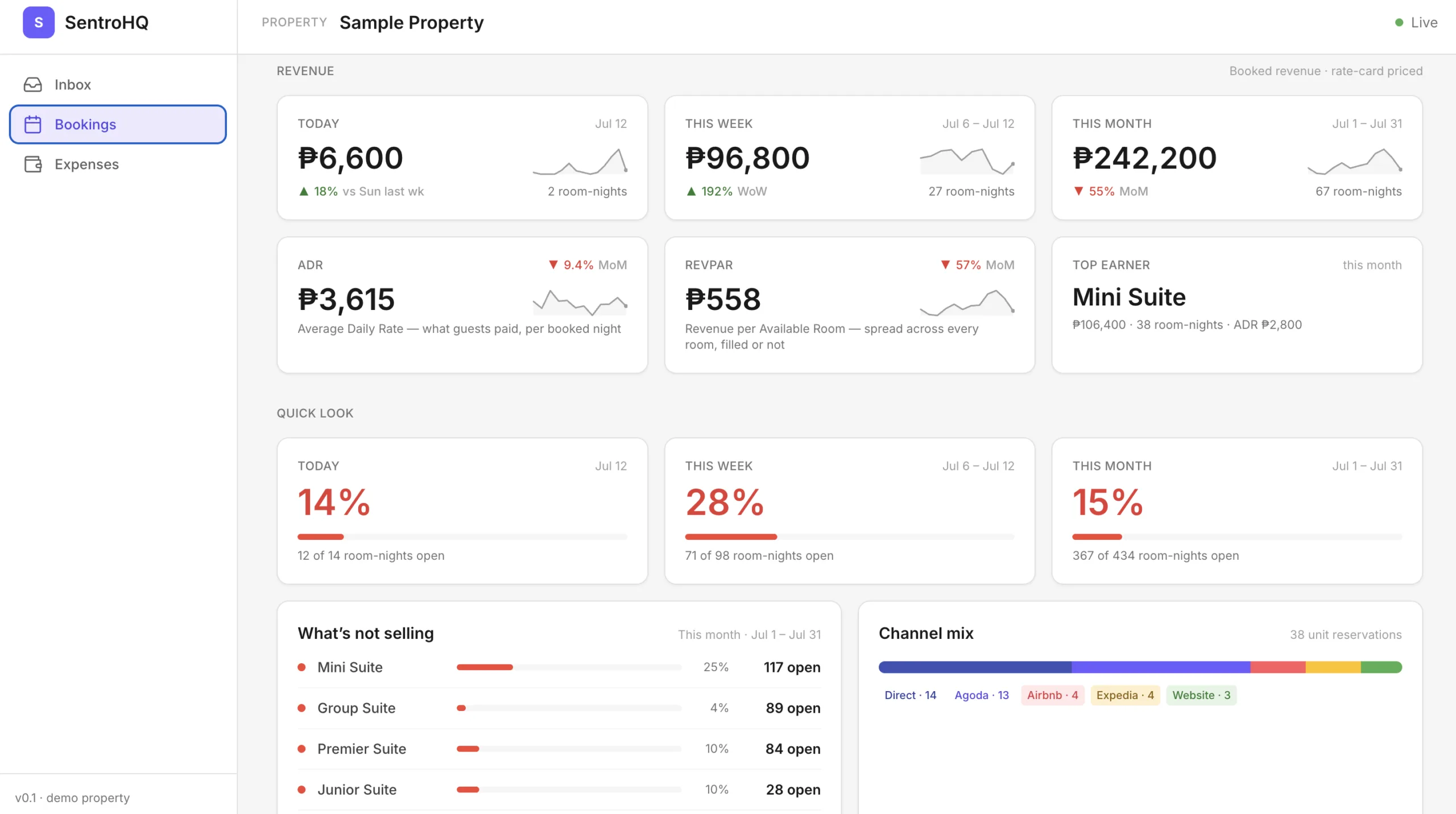Select the Agoda · 13 channel tag
Screen dimensions: 1456x814
pos(982,695)
